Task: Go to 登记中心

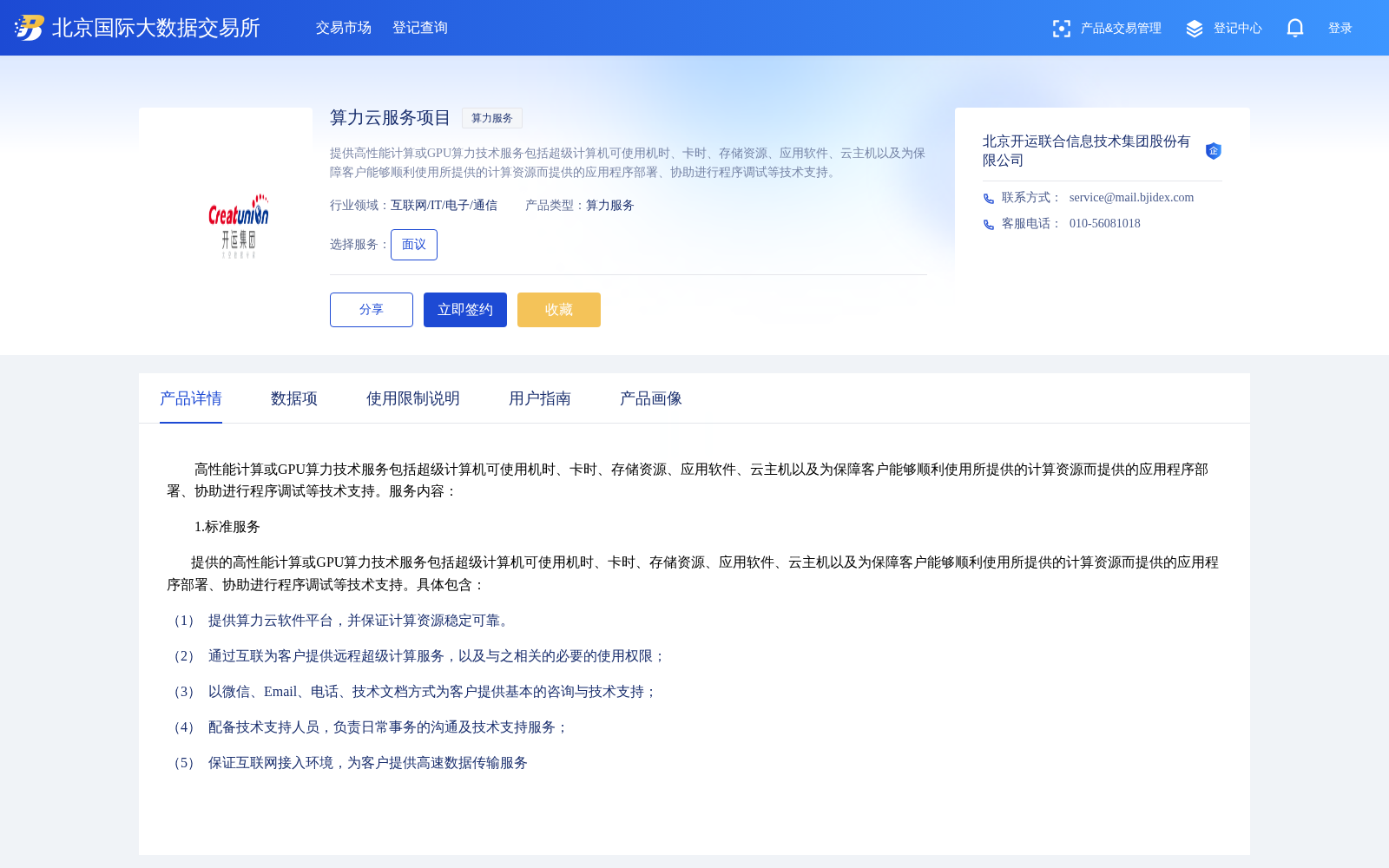Action: [x=1238, y=29]
